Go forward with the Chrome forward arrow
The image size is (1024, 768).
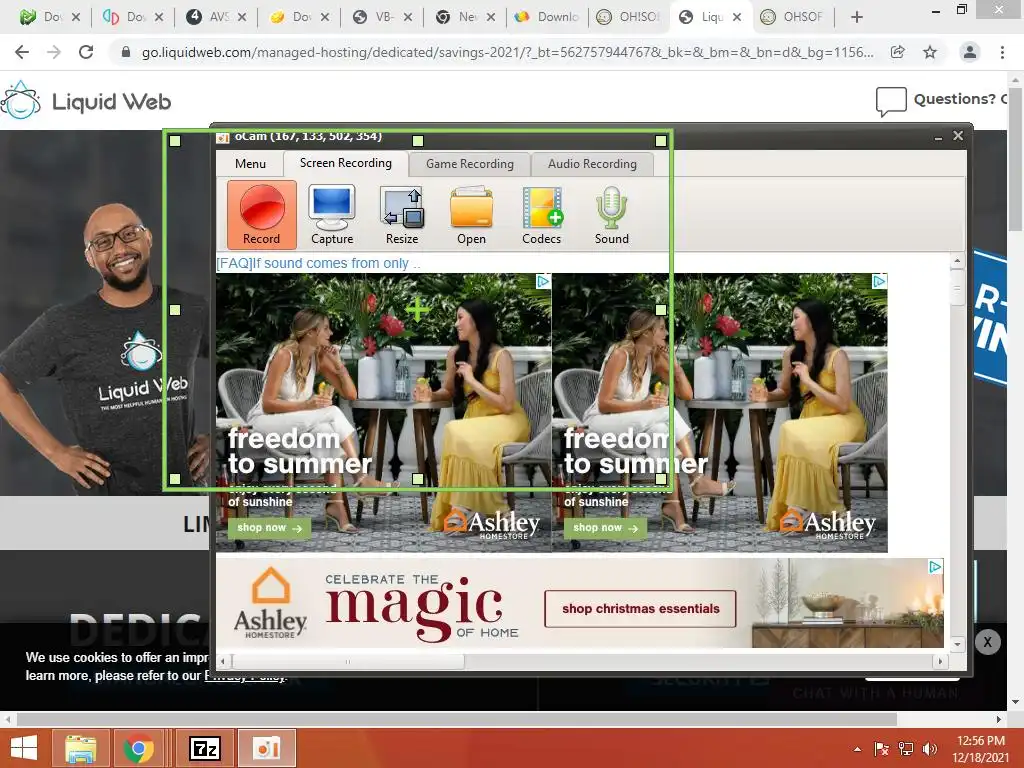click(x=54, y=52)
